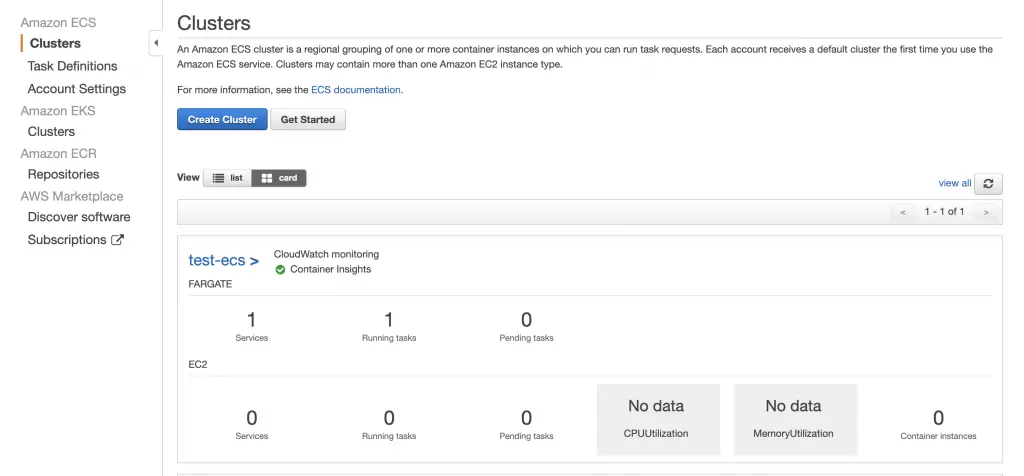Click the Clusters page heading
The height and width of the screenshot is (476, 1024).
pyautogui.click(x=214, y=23)
